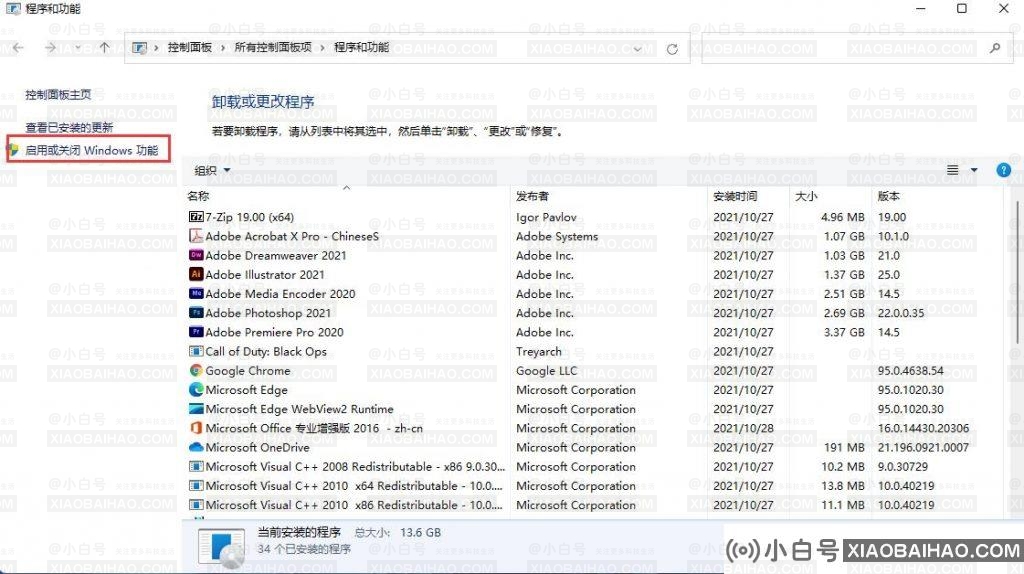The width and height of the screenshot is (1024, 574).
Task: Open the view options dropdown arrow
Action: [x=974, y=170]
